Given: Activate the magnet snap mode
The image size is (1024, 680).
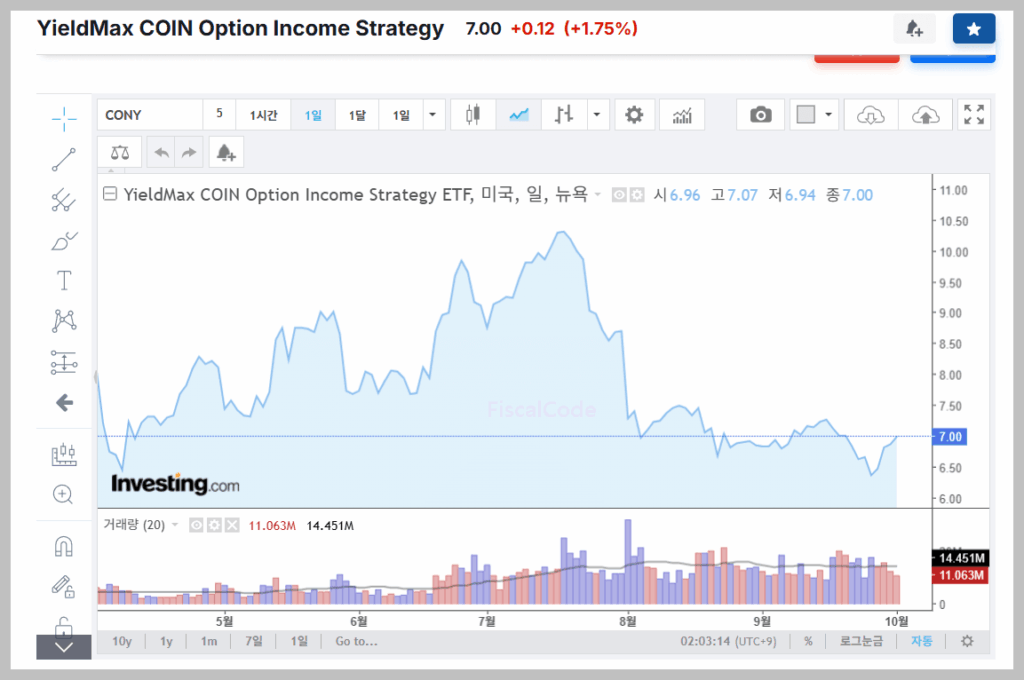Looking at the screenshot, I should point(64,546).
